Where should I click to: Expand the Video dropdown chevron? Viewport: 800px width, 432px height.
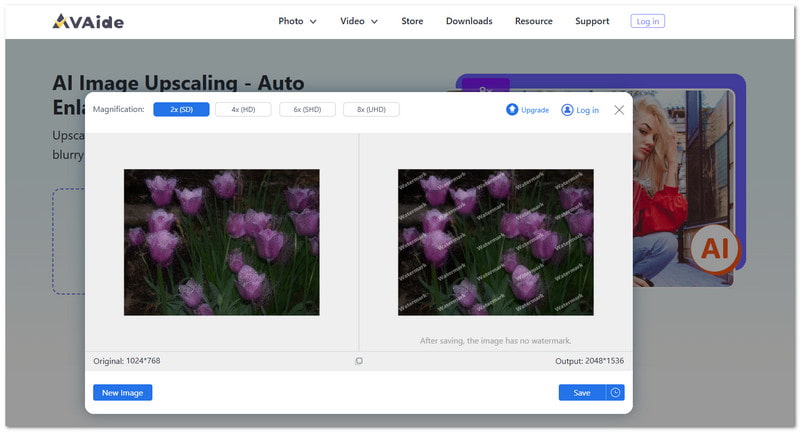374,22
